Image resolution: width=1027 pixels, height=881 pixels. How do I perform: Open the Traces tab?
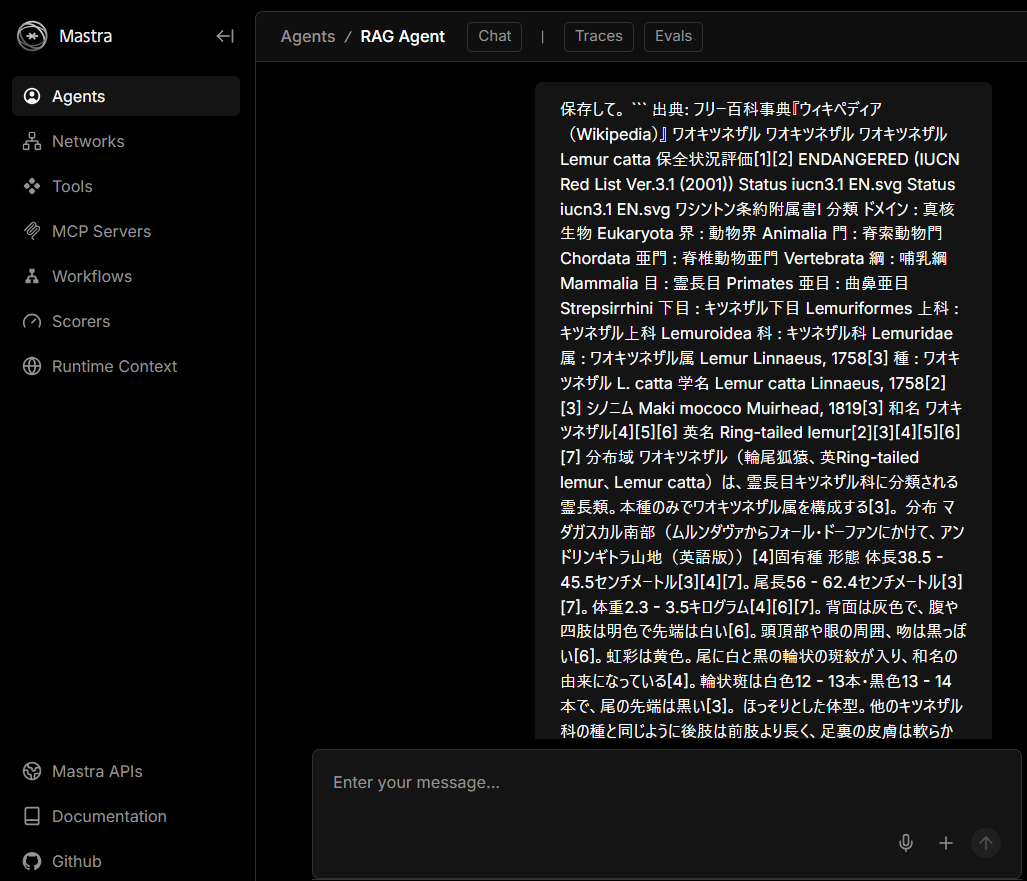(x=598, y=36)
